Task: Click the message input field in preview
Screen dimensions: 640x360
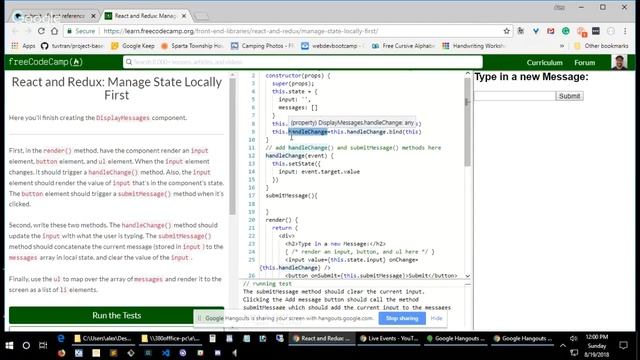Action: click(x=515, y=96)
